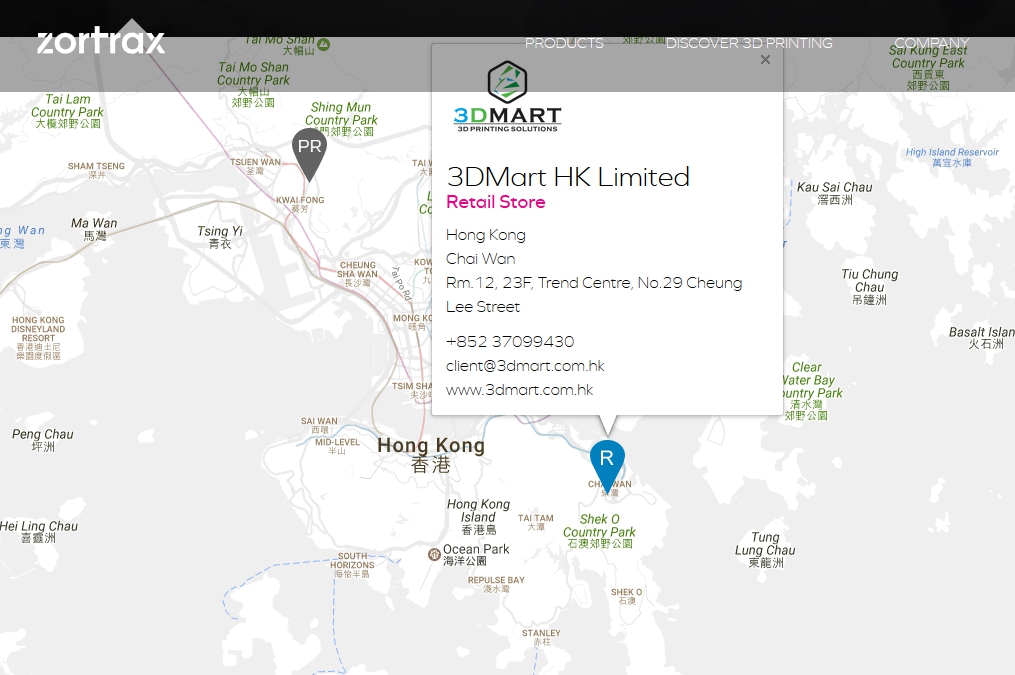
Task: Click the Hei Ling Chau map label
Action: (39, 532)
